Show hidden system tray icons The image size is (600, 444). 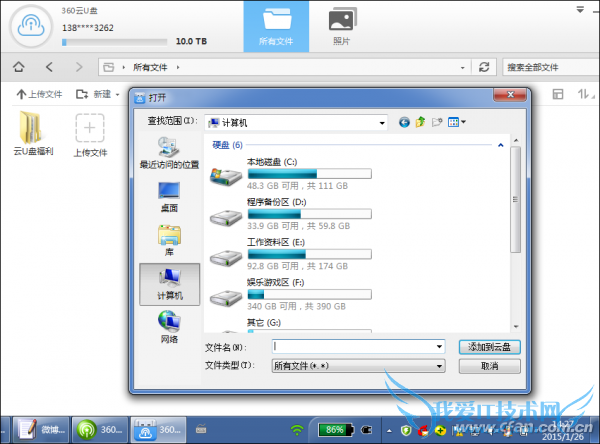click(x=389, y=431)
